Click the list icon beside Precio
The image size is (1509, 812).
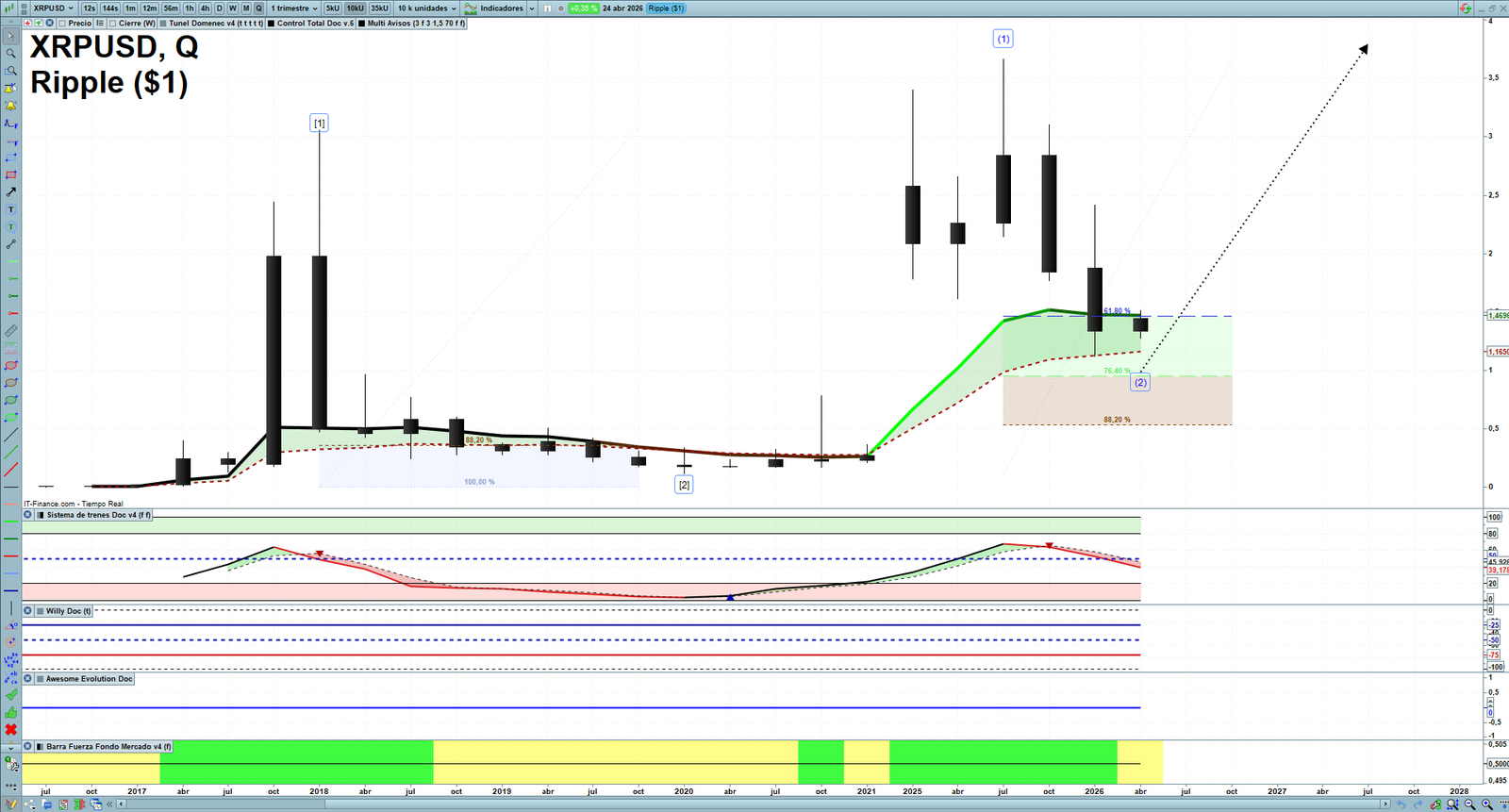click(100, 24)
